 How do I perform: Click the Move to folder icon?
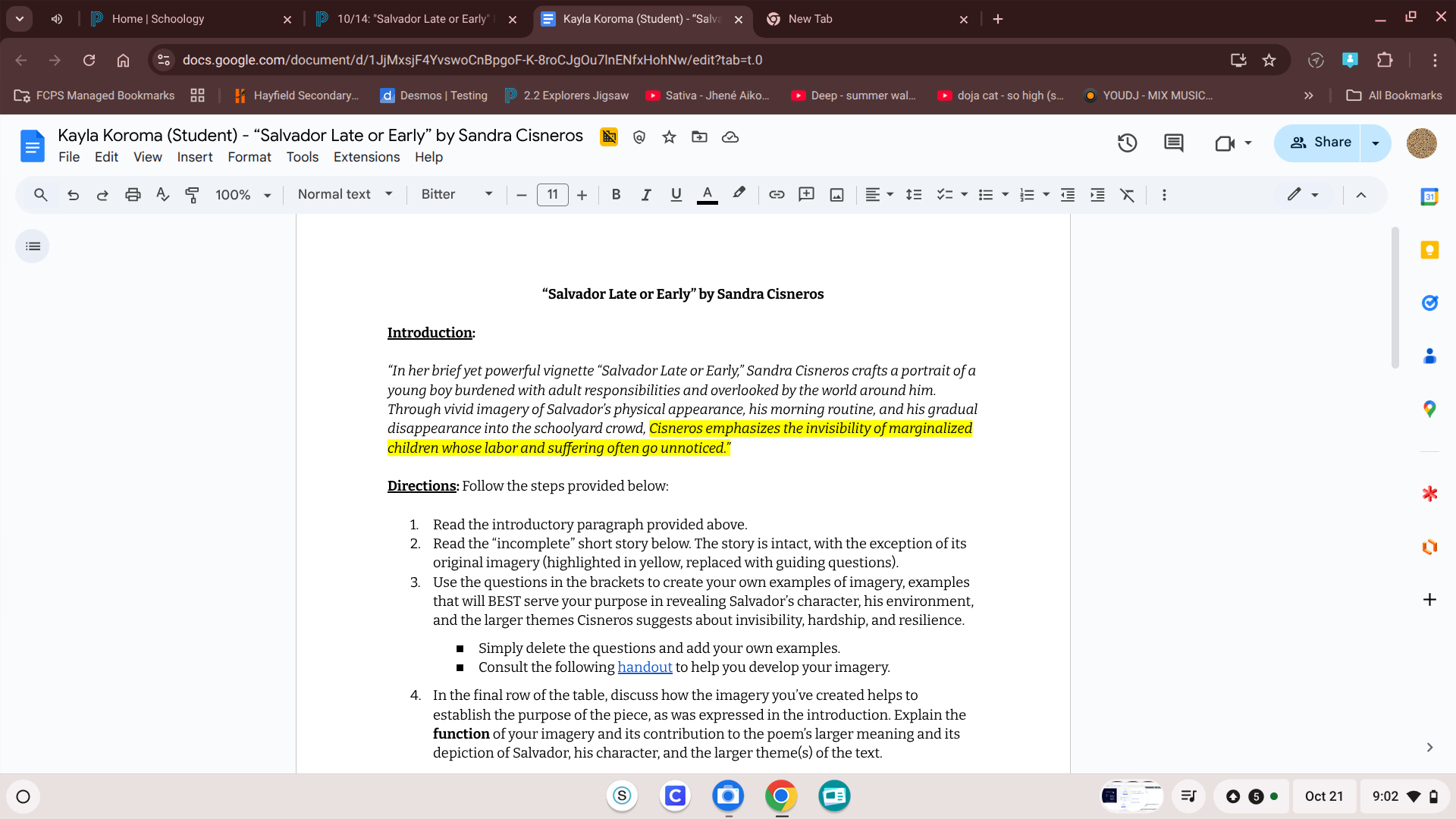tap(699, 137)
